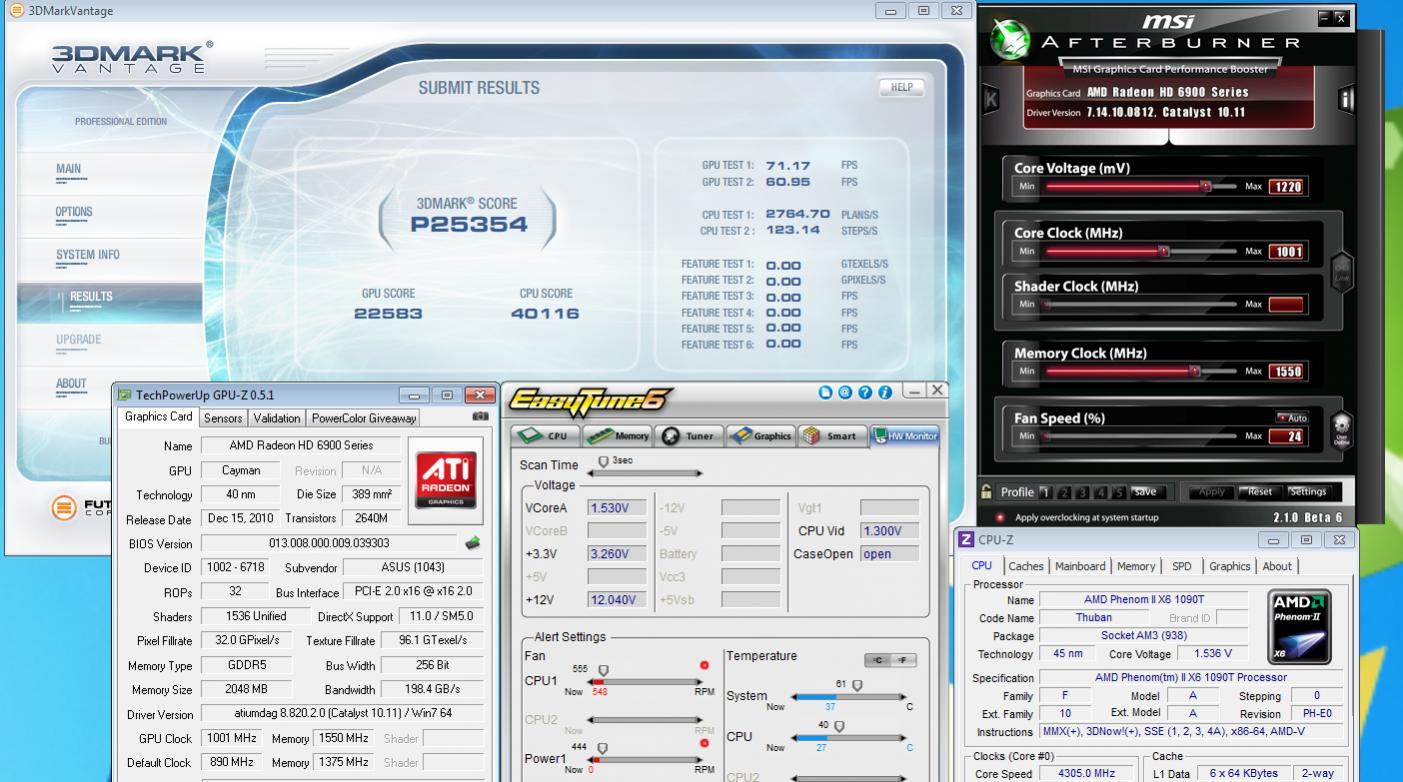Switch to Sensors tab in GPU-Z
Screen dimensions: 1403x782
tap(223, 419)
